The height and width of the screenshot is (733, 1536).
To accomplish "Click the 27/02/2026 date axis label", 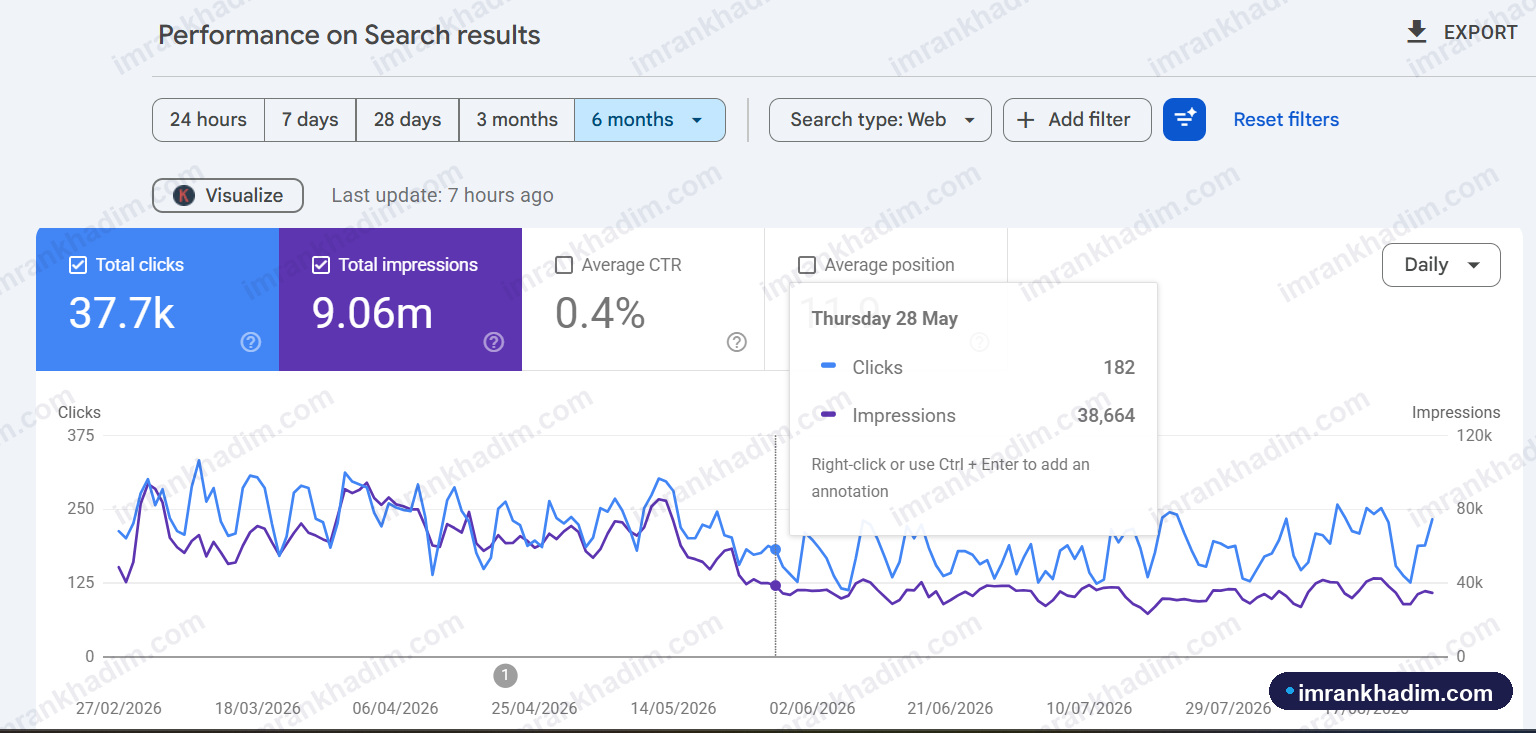I will click(119, 708).
